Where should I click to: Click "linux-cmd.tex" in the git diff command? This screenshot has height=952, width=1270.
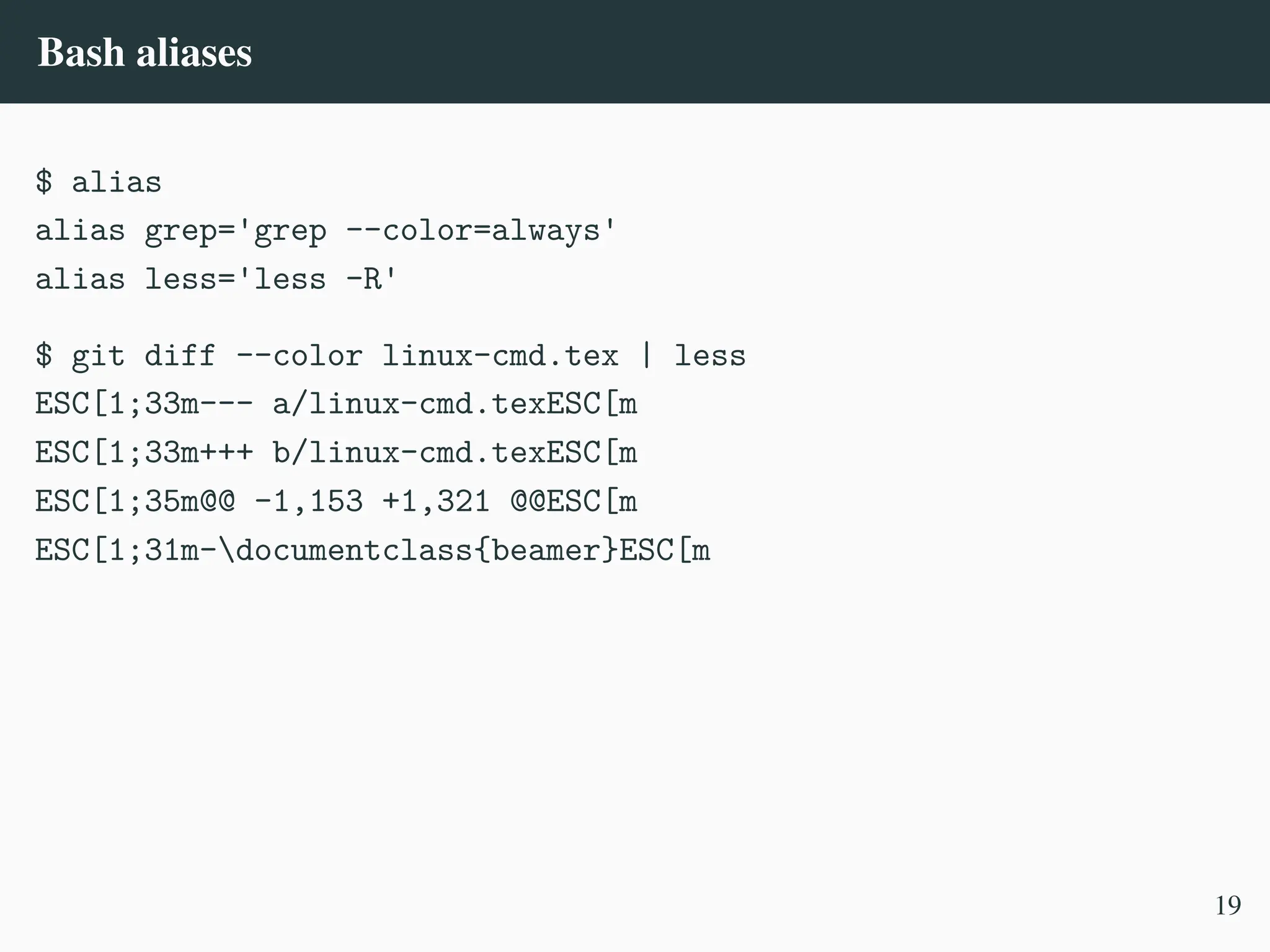click(500, 356)
